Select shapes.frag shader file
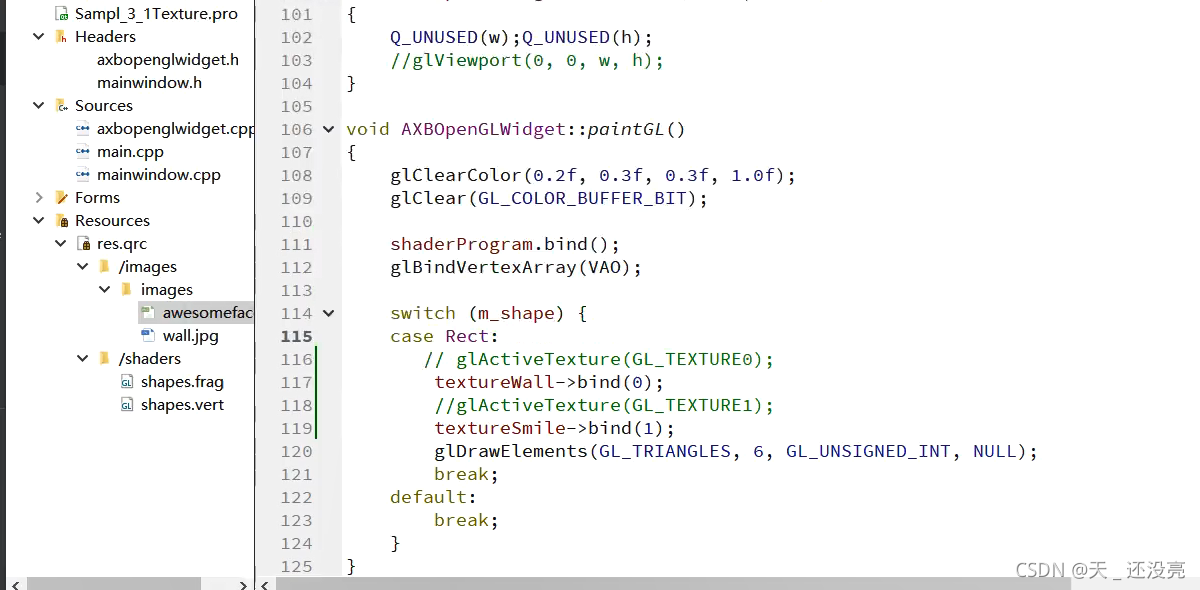 pyautogui.click(x=182, y=382)
